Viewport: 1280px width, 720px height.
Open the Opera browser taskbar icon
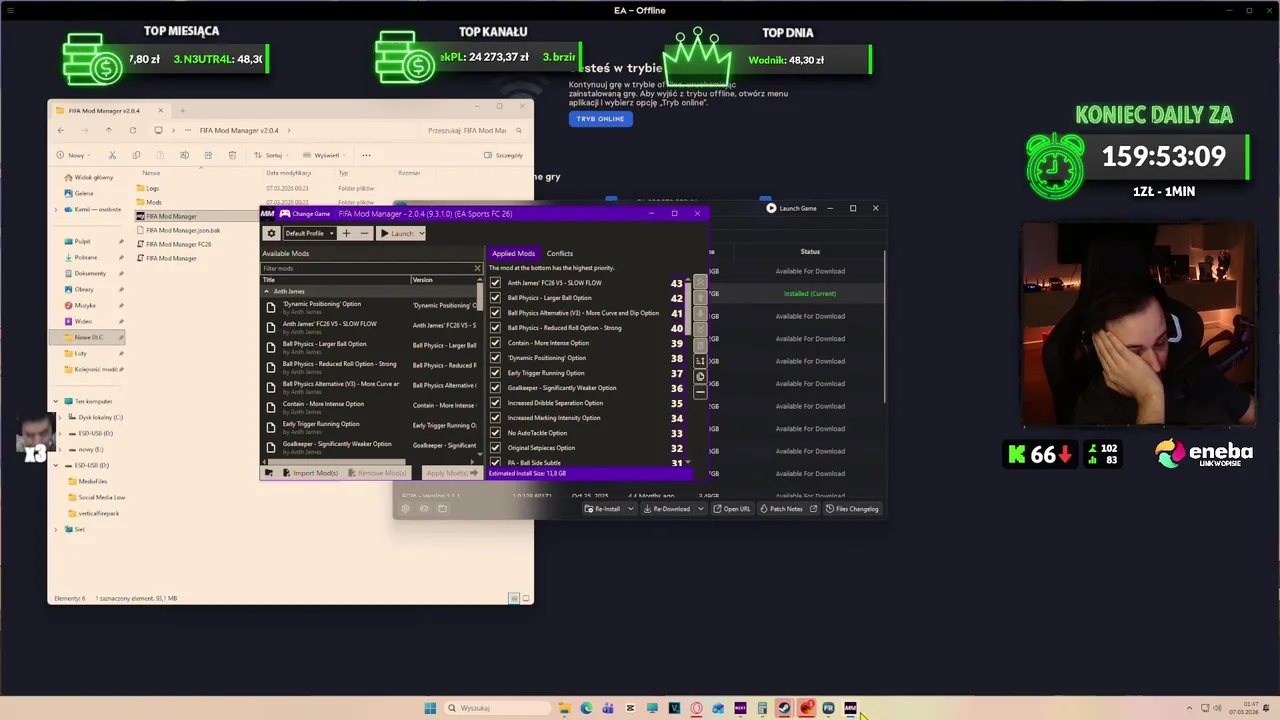click(x=696, y=708)
